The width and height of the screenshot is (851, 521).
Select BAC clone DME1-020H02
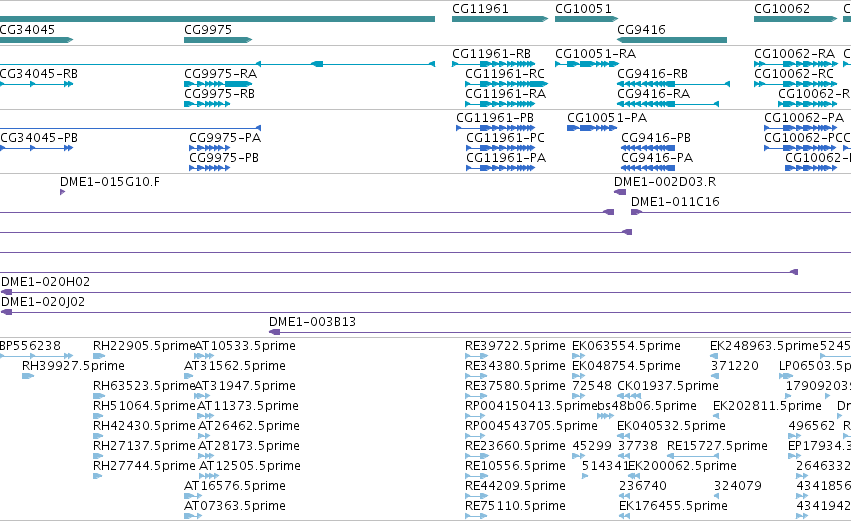coord(46,282)
